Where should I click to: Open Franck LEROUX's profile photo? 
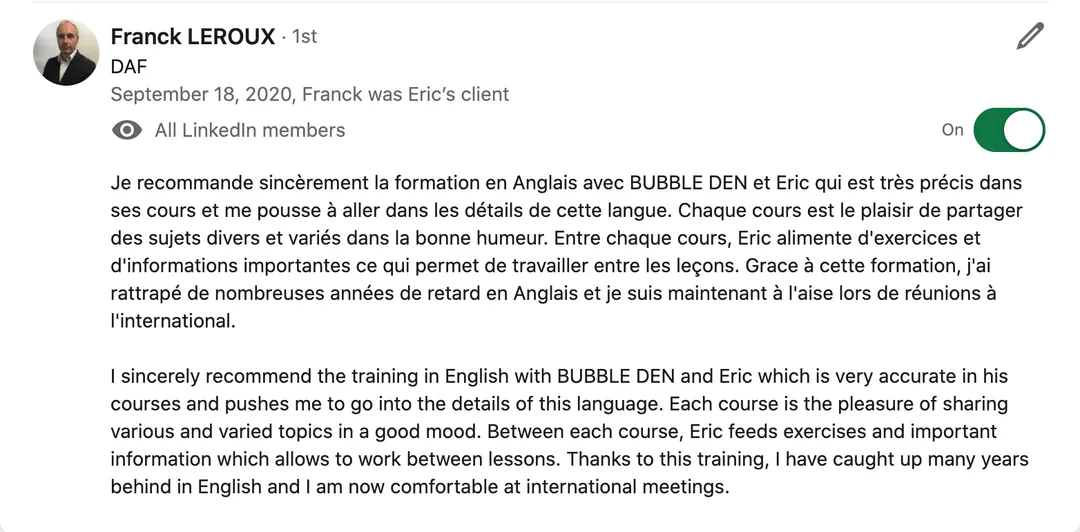pyautogui.click(x=66, y=53)
